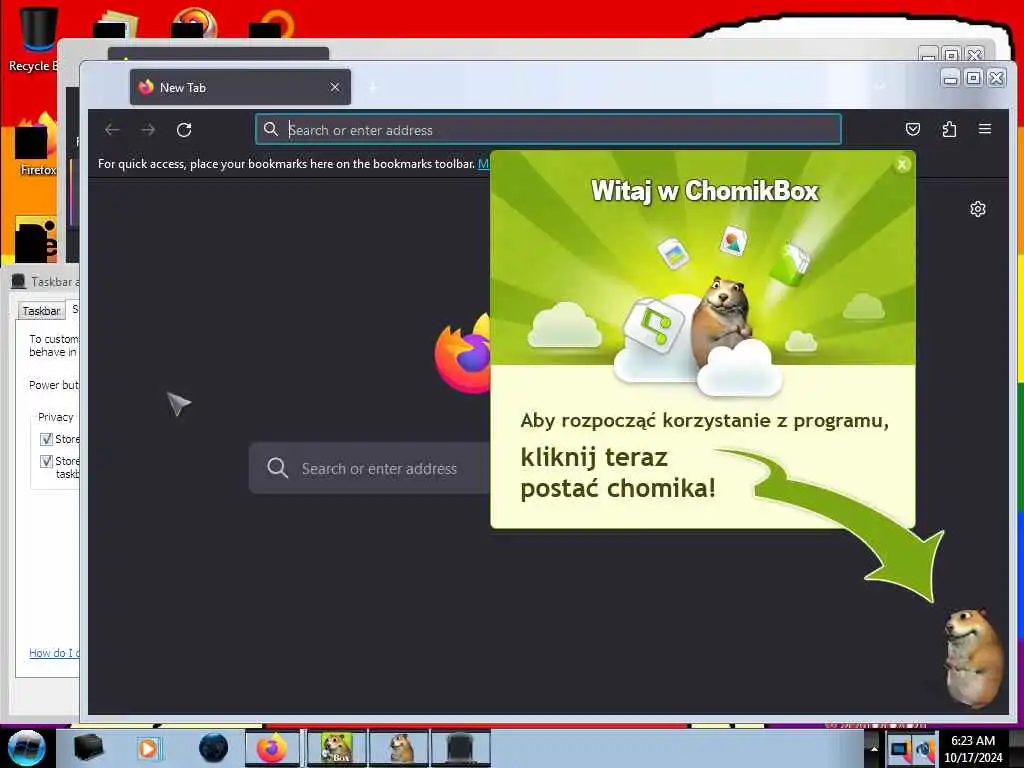The image size is (1024, 768).
Task: Show hidden tray icons arrow
Action: click(874, 748)
